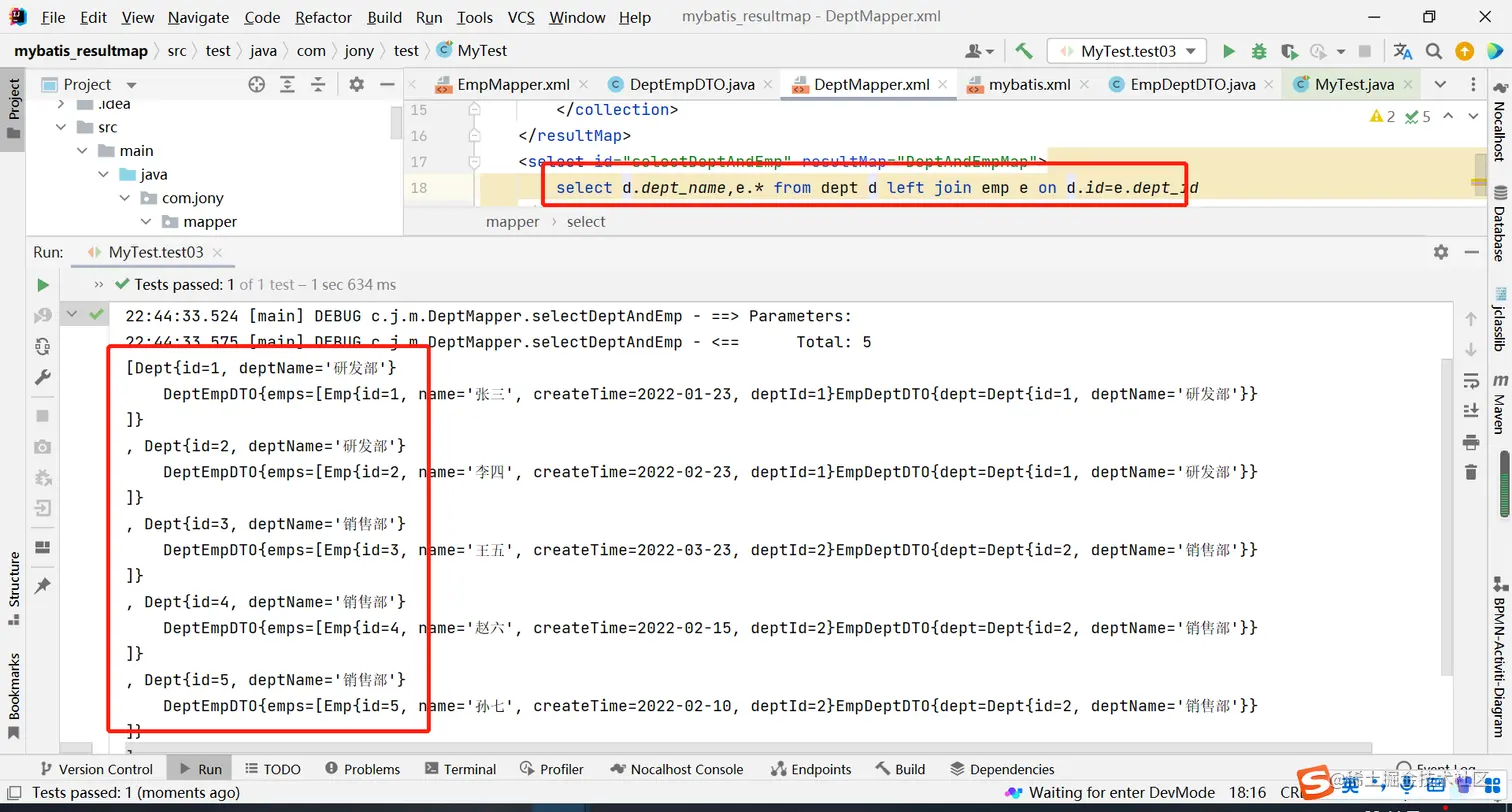Image resolution: width=1512 pixels, height=812 pixels.
Task: Collapse the passed test tree node
Action: [72, 315]
